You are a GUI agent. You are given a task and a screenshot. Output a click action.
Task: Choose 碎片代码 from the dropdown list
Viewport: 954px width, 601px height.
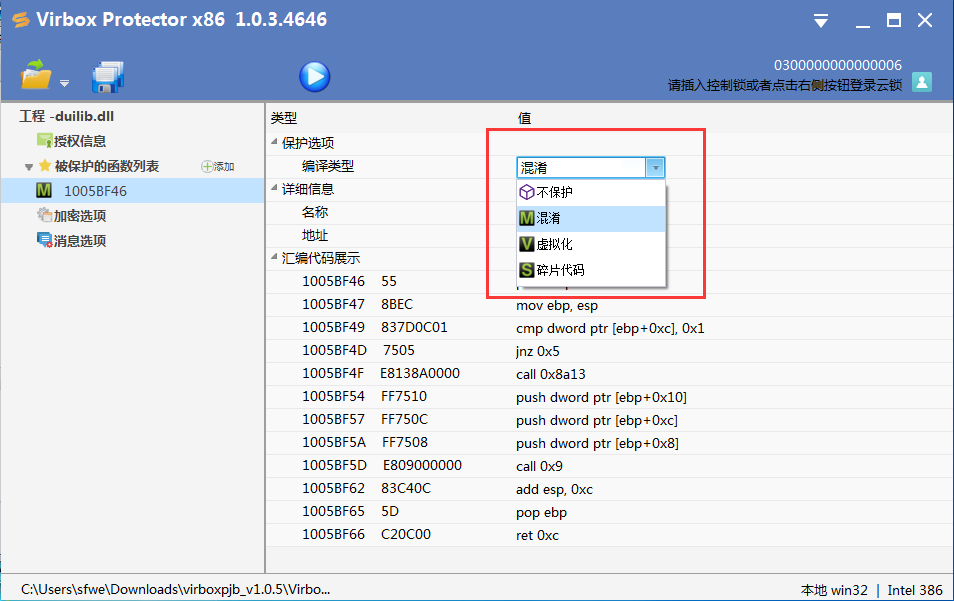(x=591, y=270)
